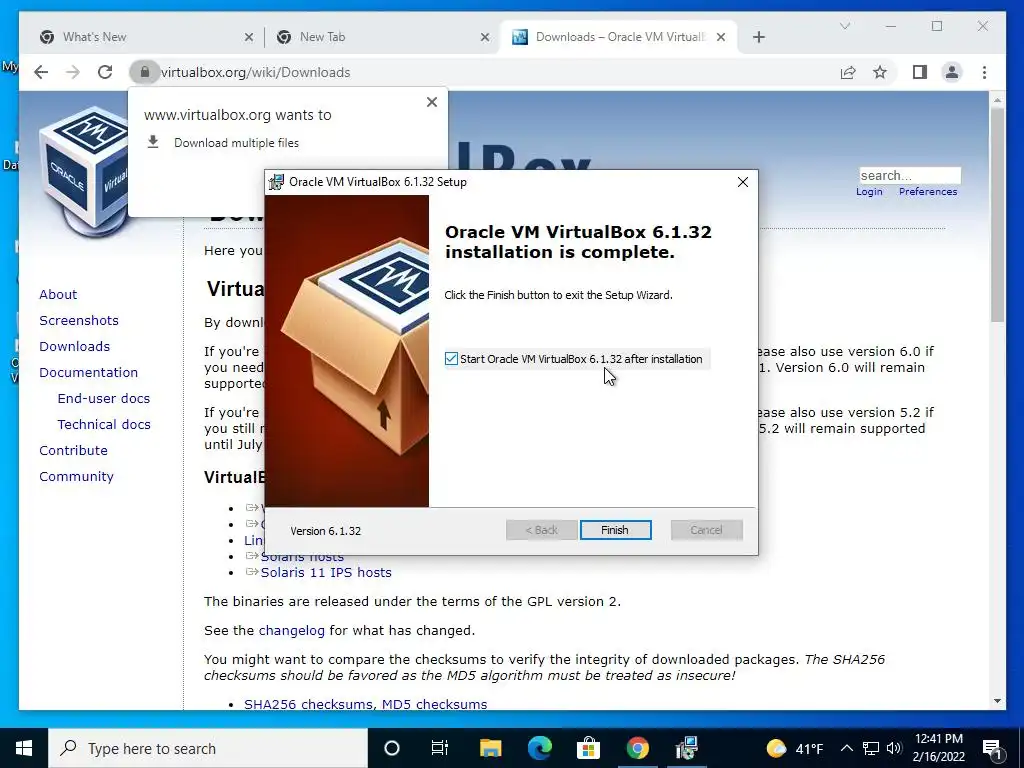Image resolution: width=1024 pixels, height=768 pixels.
Task: Click the address bar URL
Action: click(x=256, y=72)
